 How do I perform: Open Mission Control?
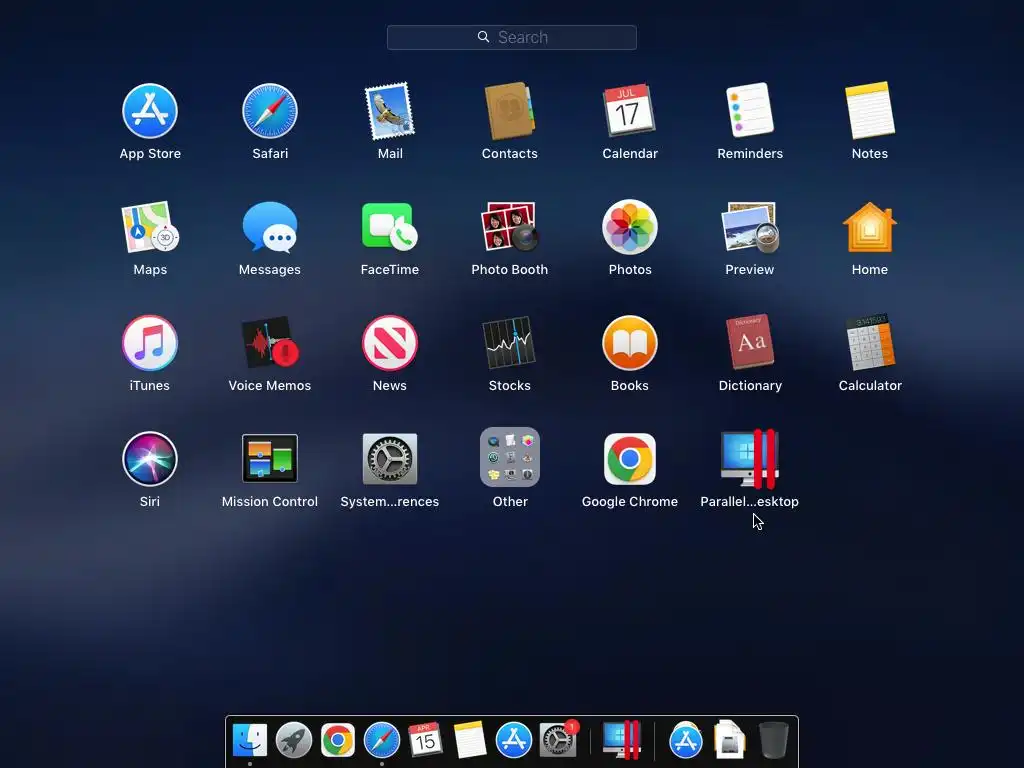tap(270, 458)
